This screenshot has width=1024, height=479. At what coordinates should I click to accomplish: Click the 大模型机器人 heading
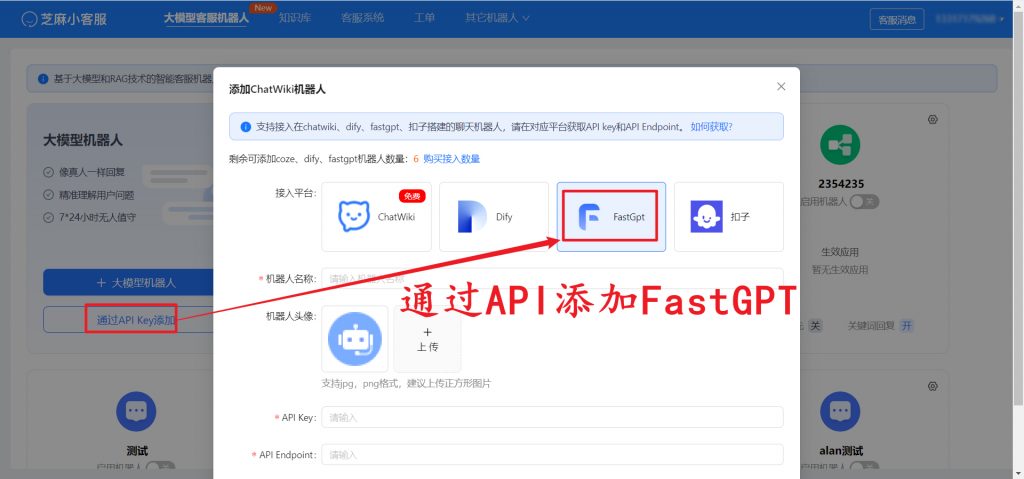pyautogui.click(x=83, y=140)
